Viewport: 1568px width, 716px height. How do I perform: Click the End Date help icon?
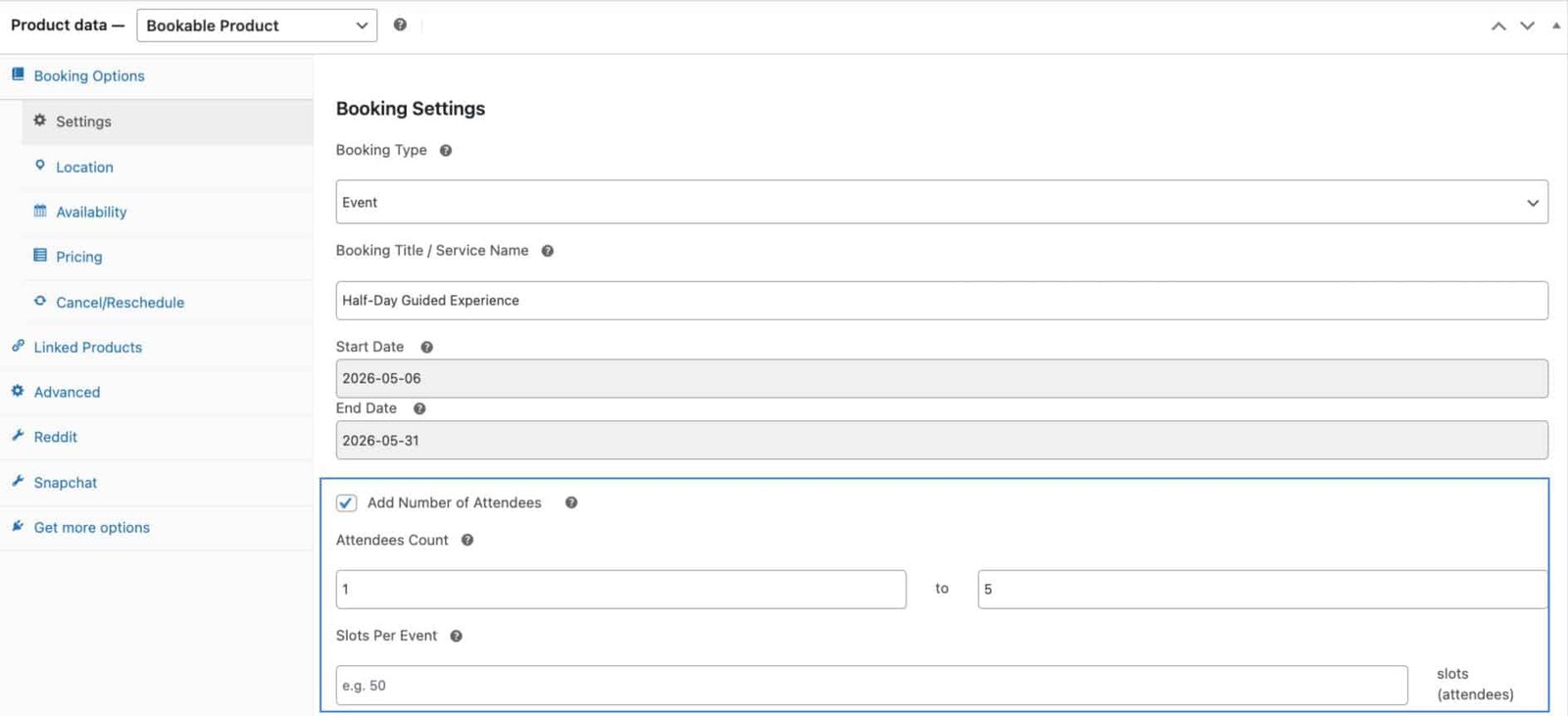pos(419,408)
